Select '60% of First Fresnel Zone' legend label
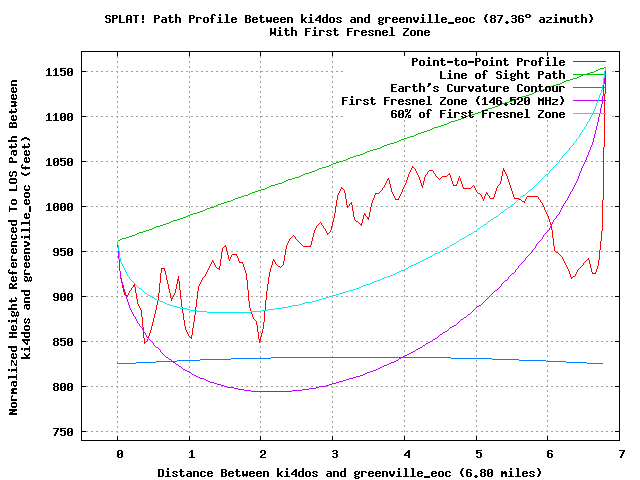This screenshot has width=640, height=480. (x=478, y=114)
